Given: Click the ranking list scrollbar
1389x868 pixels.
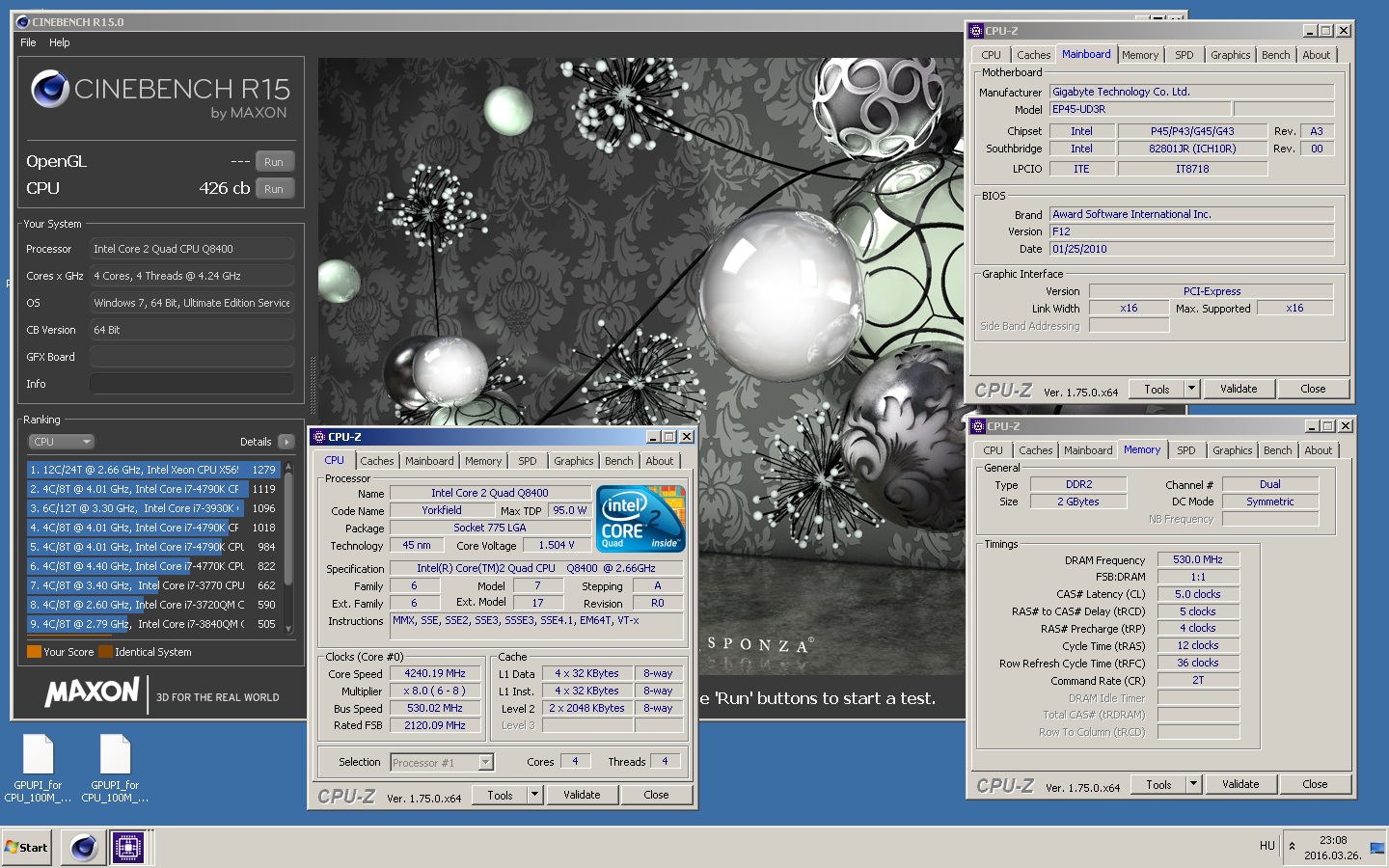Looking at the screenshot, I should click(287, 547).
